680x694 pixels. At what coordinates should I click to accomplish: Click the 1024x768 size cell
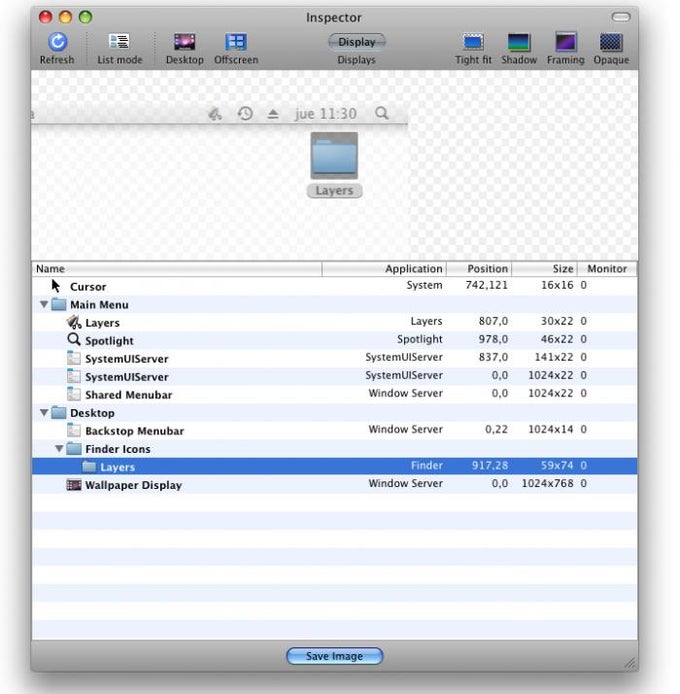(547, 483)
